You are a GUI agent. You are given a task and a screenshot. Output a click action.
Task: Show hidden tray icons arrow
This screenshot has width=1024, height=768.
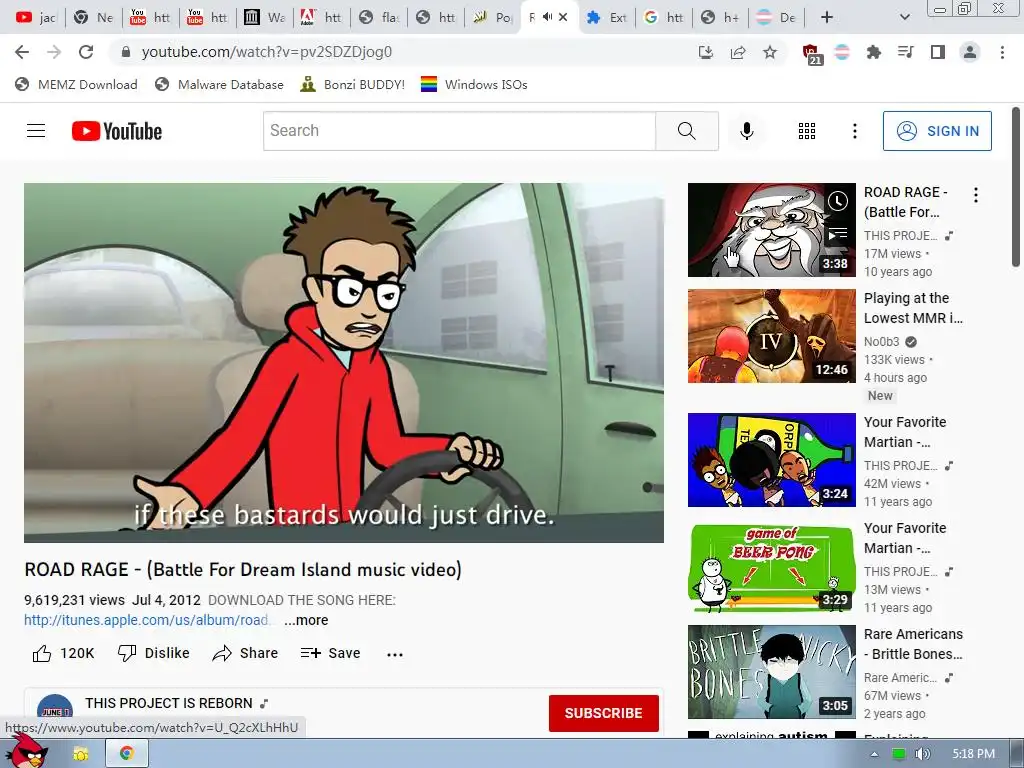coord(874,754)
